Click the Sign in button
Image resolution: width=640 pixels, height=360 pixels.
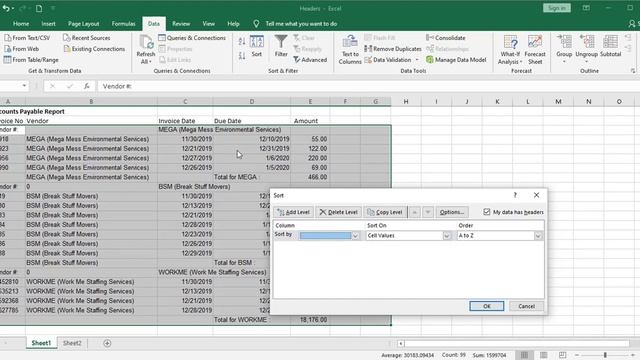(x=557, y=8)
